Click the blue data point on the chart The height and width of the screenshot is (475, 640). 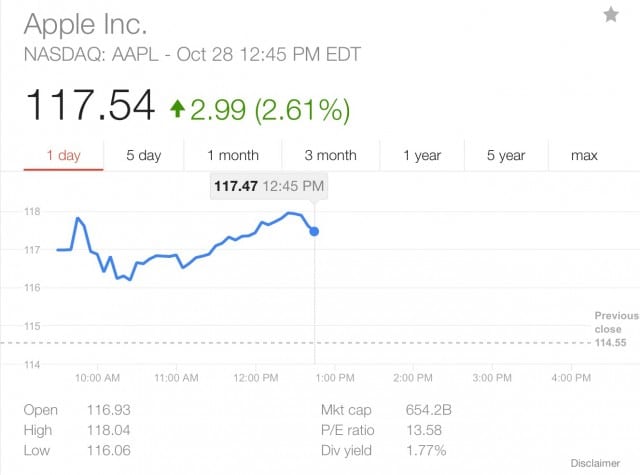(315, 231)
